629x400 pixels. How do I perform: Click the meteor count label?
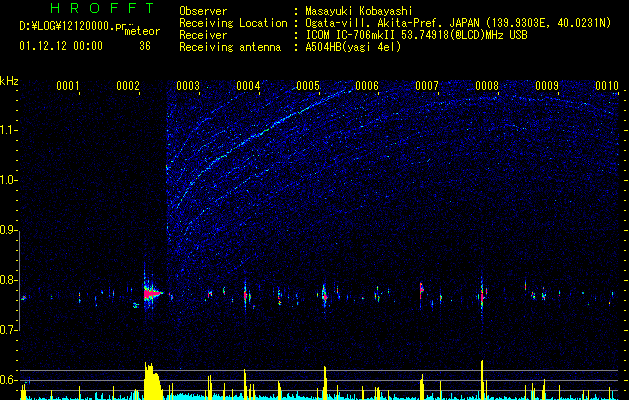point(142,31)
